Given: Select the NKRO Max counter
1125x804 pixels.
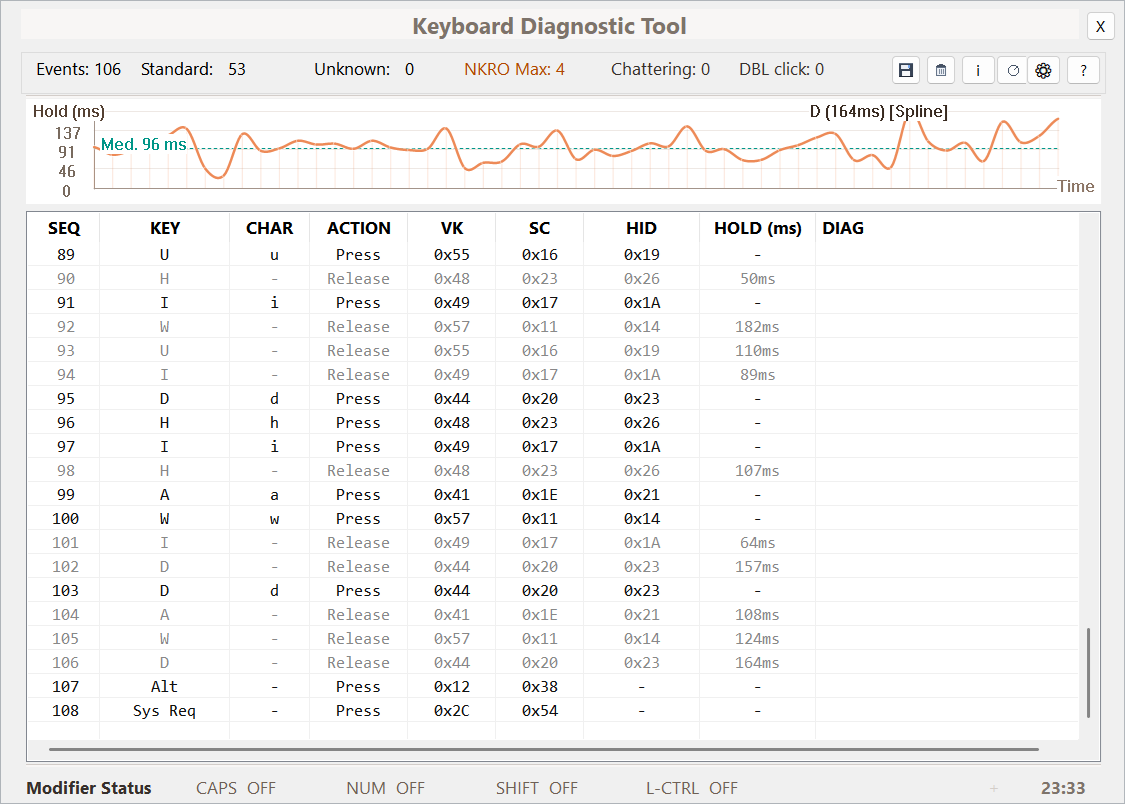Looking at the screenshot, I should coord(514,70).
